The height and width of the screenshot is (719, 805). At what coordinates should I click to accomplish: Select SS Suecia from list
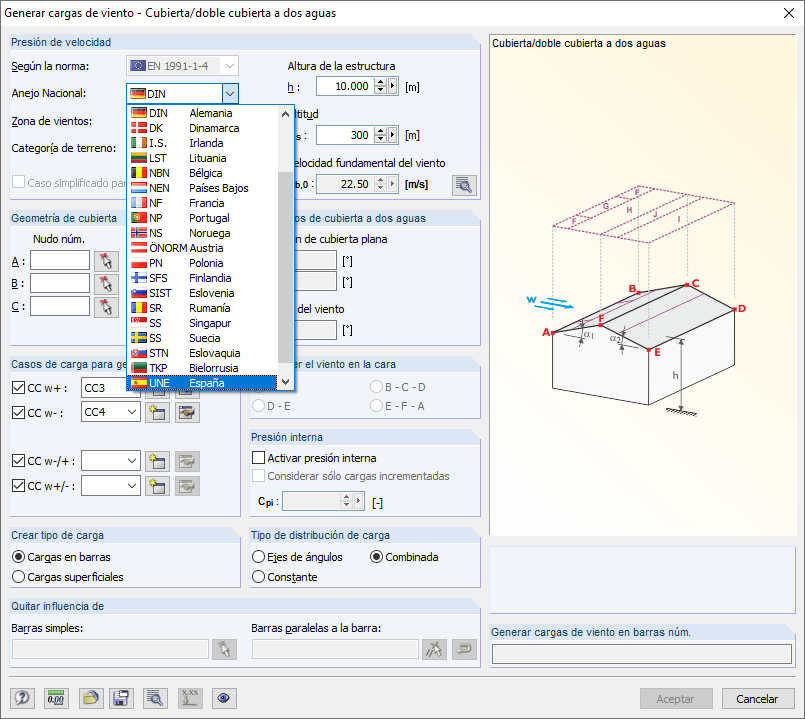202,338
